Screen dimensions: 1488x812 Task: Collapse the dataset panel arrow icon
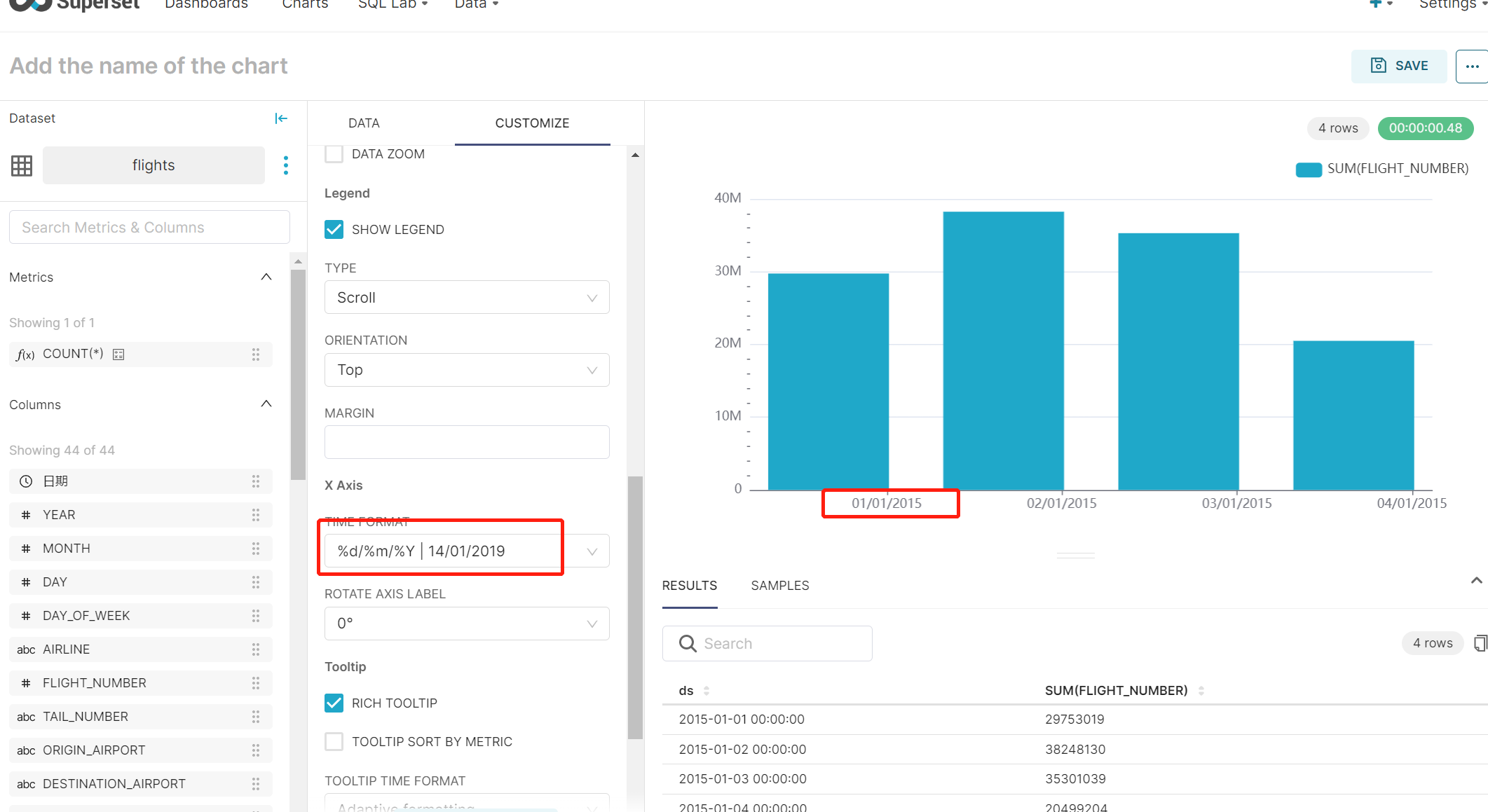[281, 118]
